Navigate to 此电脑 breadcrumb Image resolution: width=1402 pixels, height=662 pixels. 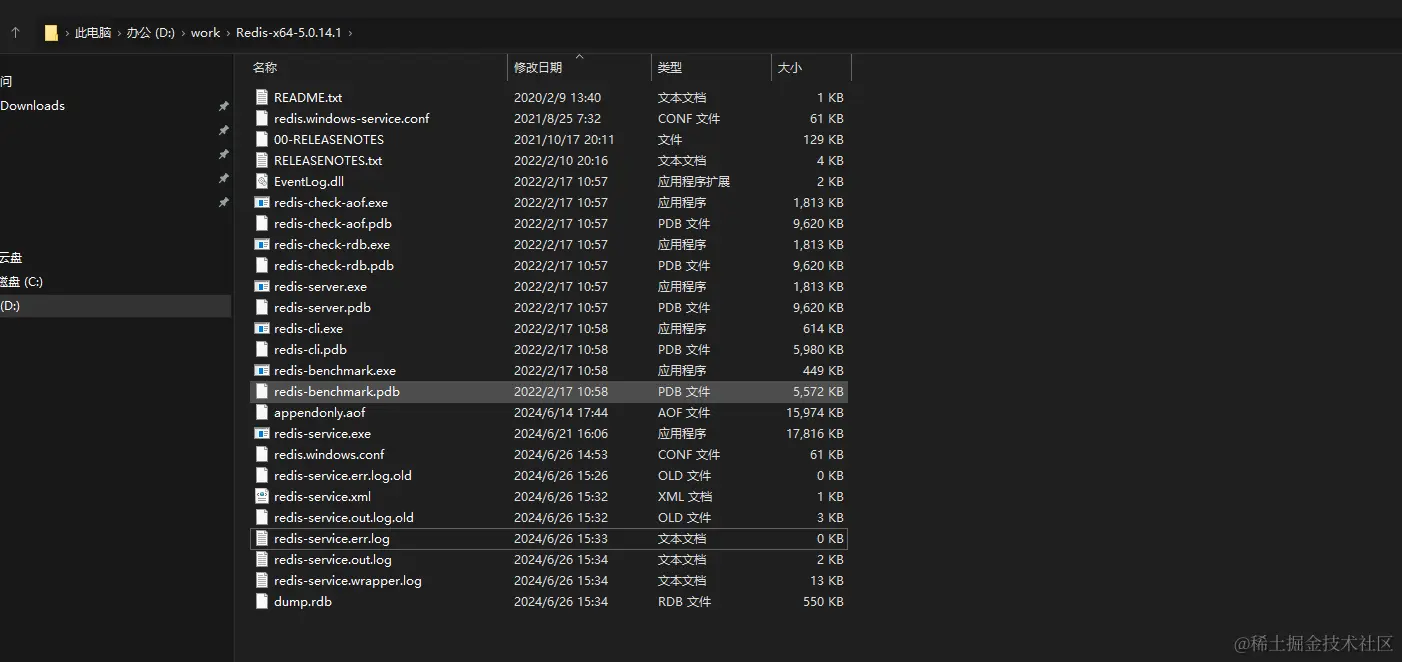coord(93,33)
